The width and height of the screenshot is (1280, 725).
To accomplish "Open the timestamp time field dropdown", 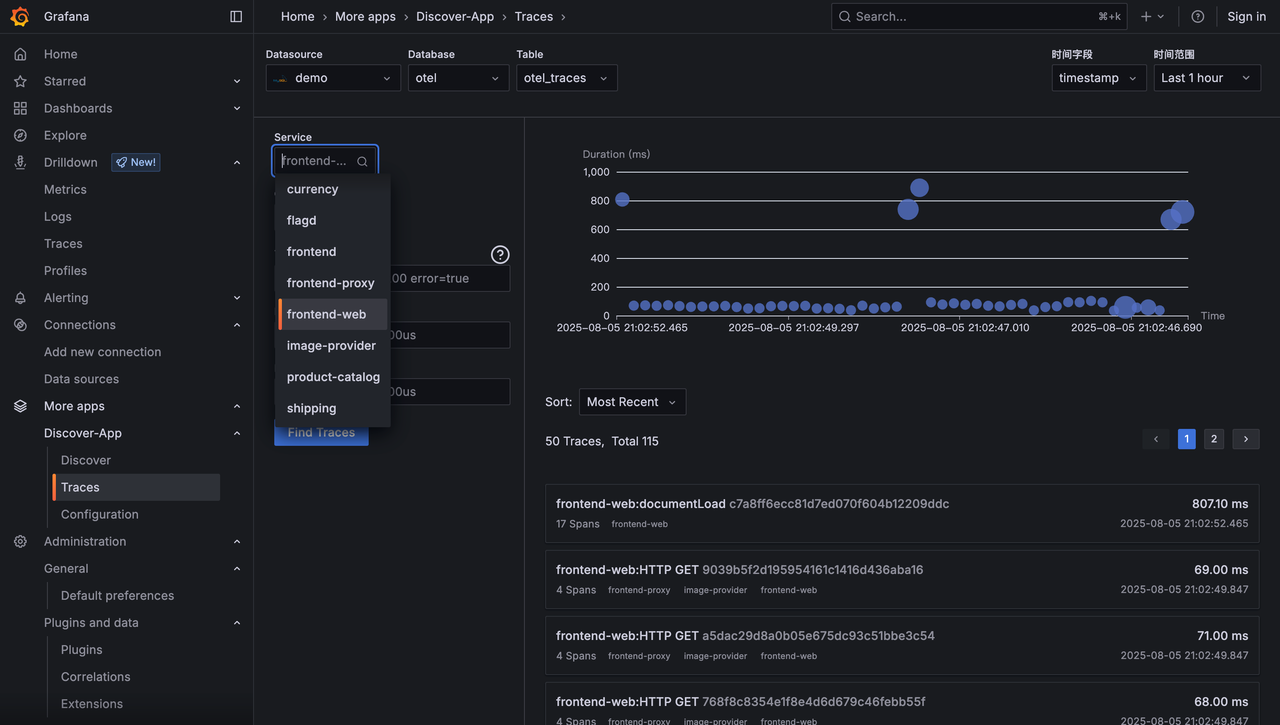I will (x=1099, y=78).
